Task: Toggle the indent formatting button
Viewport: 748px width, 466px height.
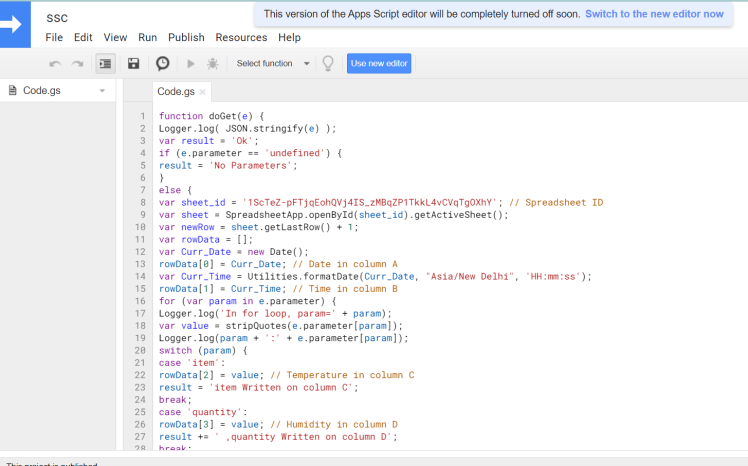Action: [105, 63]
